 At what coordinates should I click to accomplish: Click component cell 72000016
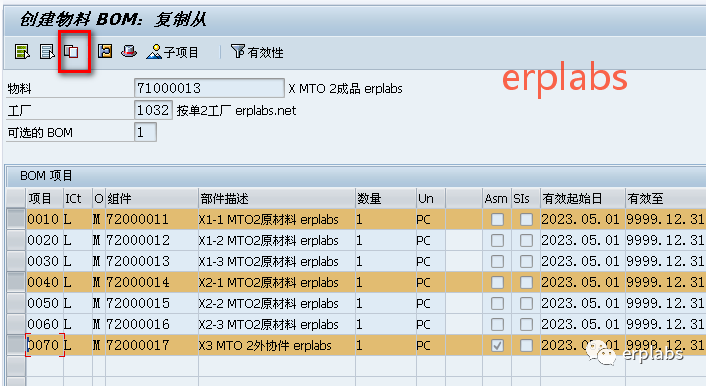(151, 324)
